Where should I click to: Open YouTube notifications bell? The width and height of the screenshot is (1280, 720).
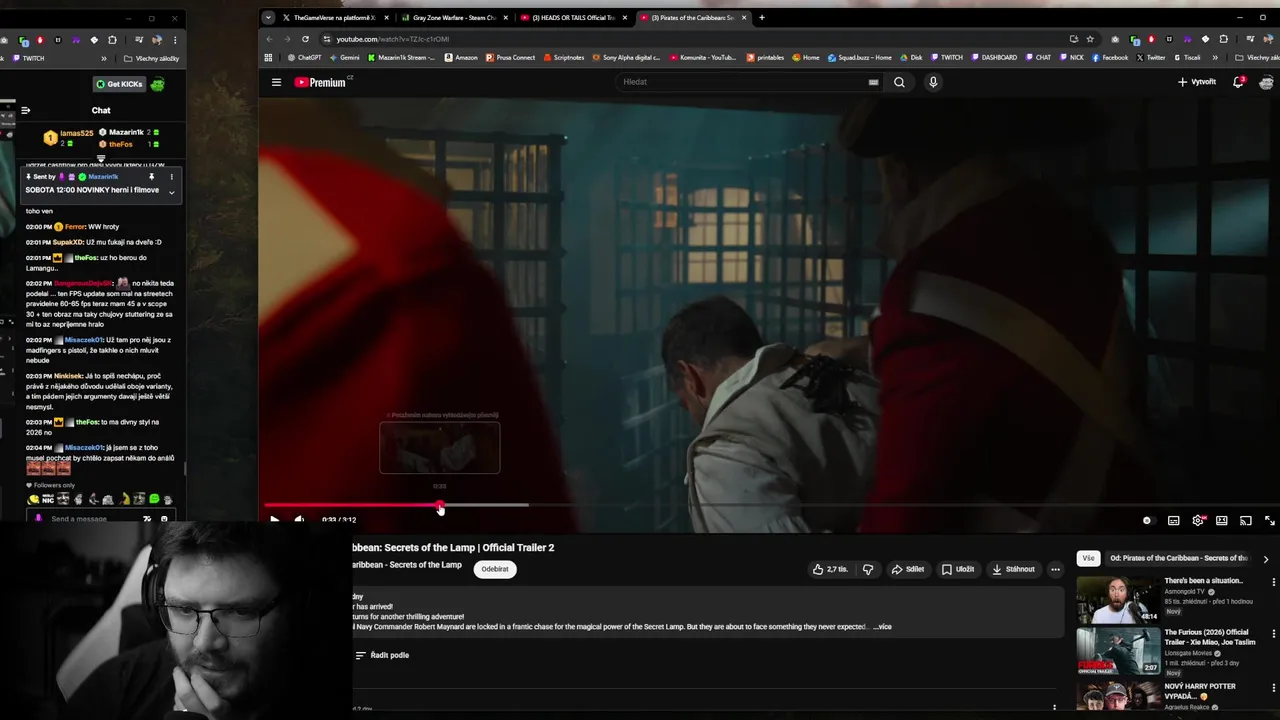pos(1238,82)
